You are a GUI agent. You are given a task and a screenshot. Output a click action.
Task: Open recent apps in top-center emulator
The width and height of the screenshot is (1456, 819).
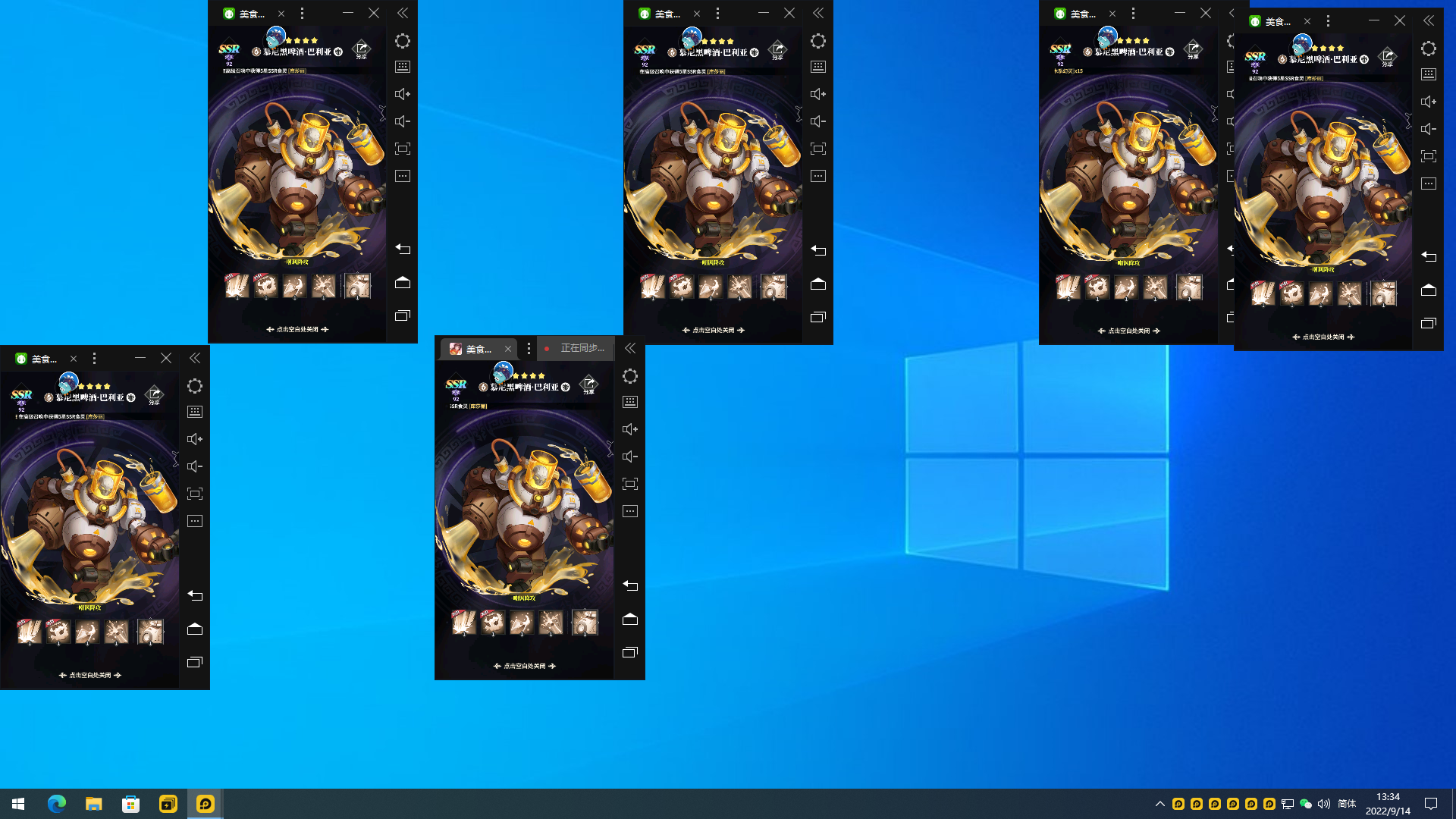click(x=818, y=317)
